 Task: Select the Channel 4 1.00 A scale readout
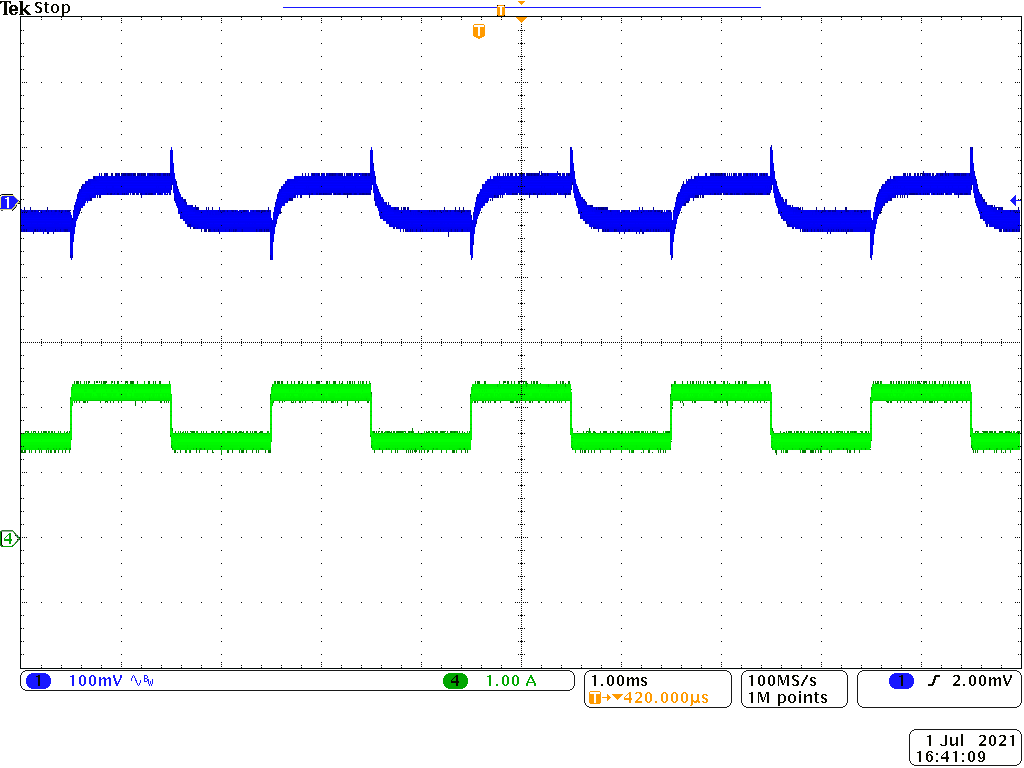pyautogui.click(x=512, y=681)
